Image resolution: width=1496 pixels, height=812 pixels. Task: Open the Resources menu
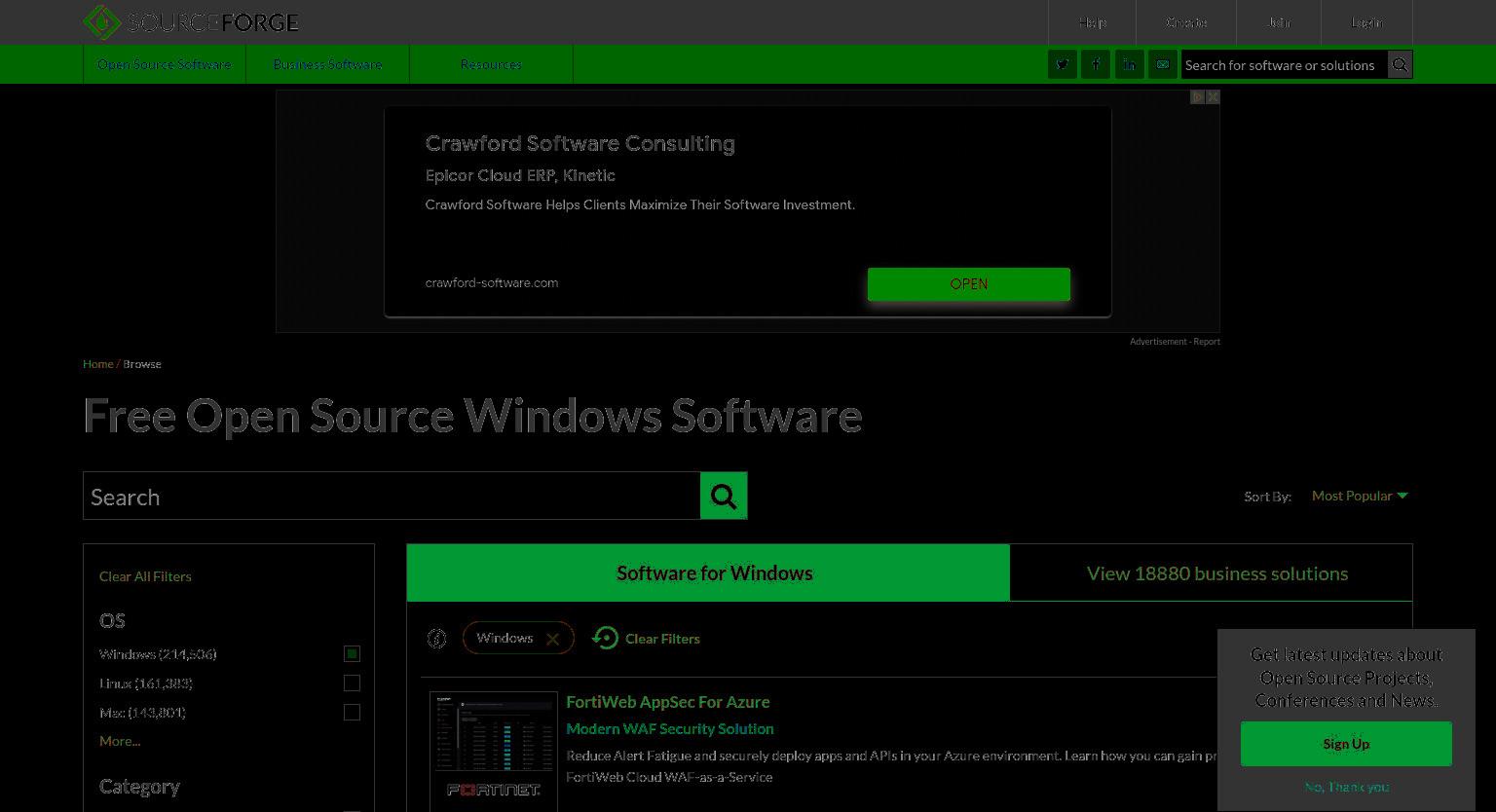pyautogui.click(x=491, y=64)
